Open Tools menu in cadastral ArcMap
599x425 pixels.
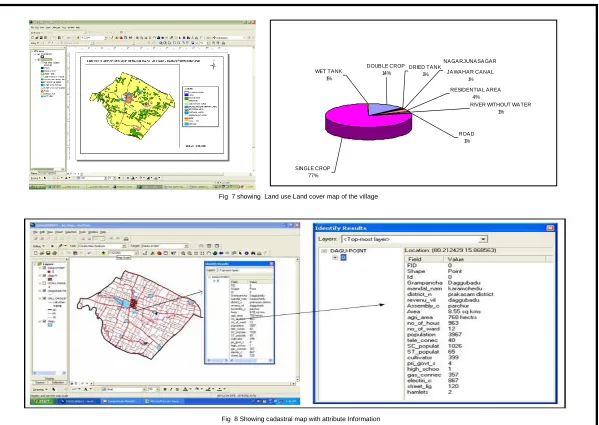click(x=82, y=232)
